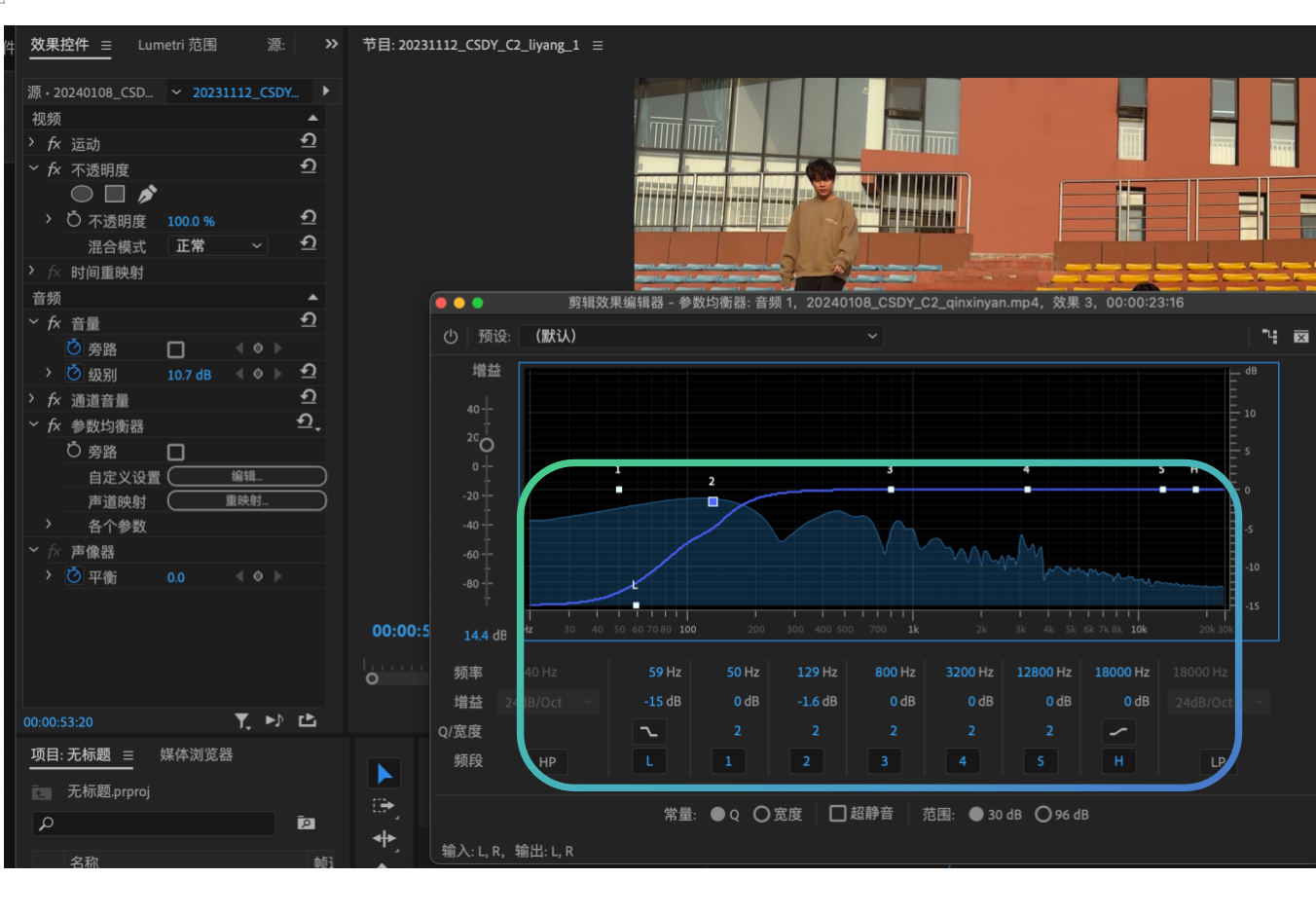The width and height of the screenshot is (1316, 915).
Task: Enable the 超静音 checkbox
Action: coord(837,814)
